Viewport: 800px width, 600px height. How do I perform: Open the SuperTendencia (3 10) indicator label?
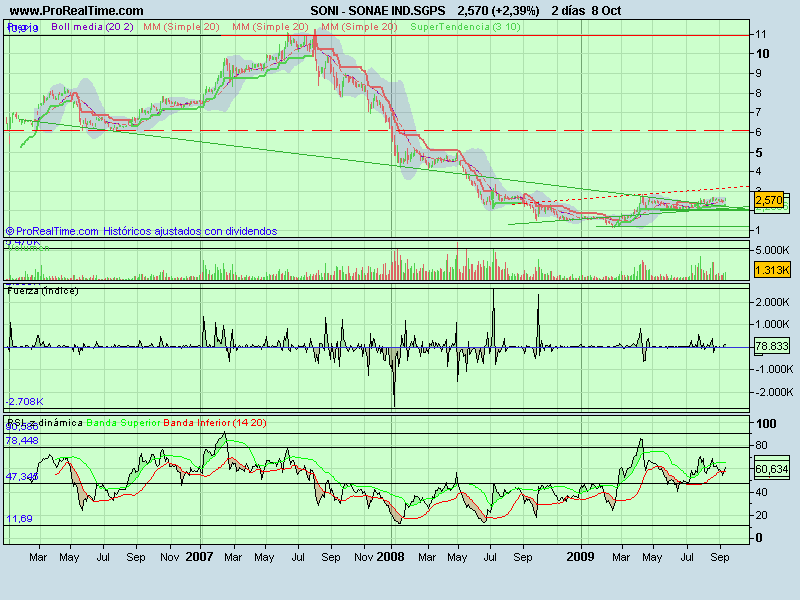465,27
